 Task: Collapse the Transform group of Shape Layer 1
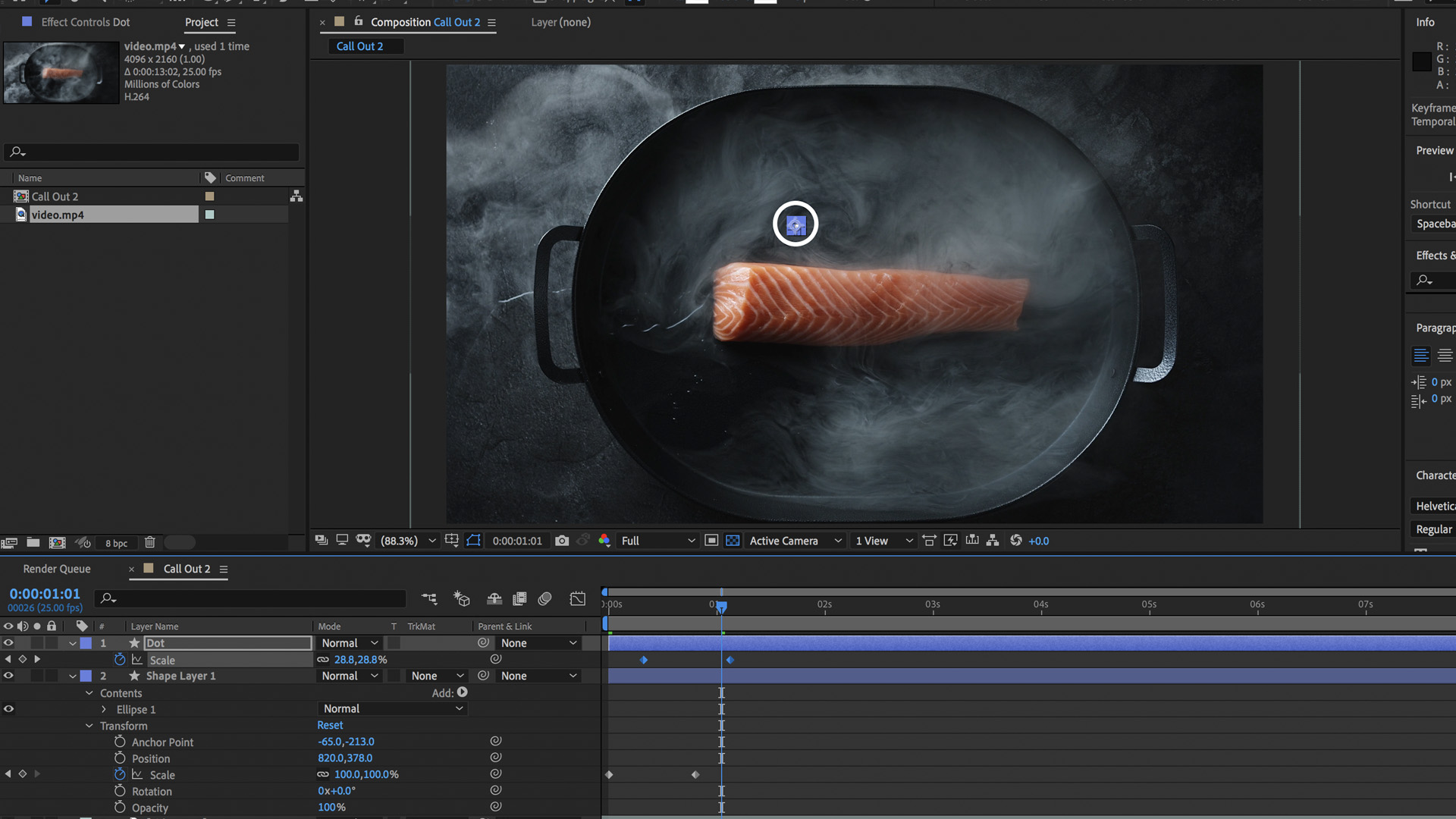[x=89, y=726]
